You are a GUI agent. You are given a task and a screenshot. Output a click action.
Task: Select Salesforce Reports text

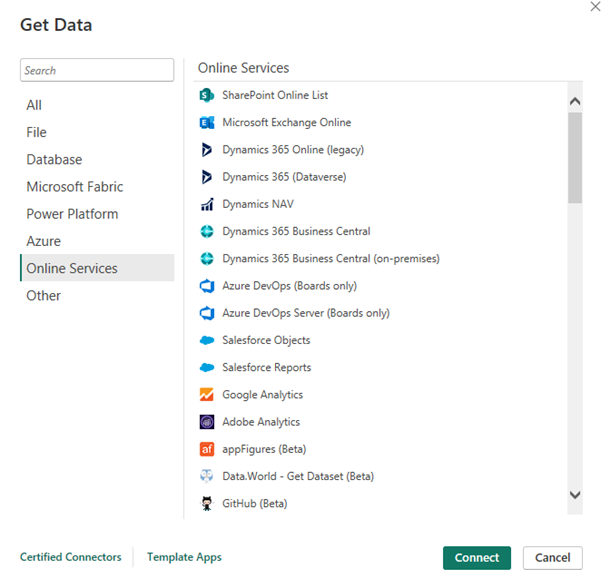(x=266, y=367)
